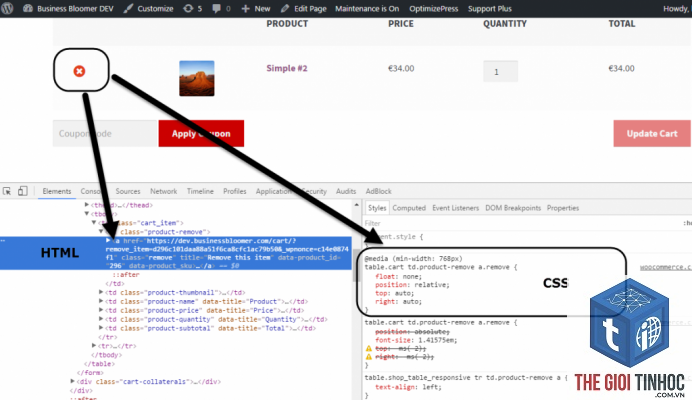Click the struck-through position: absolute declaration
This screenshot has width=692, height=400.
[412, 332]
